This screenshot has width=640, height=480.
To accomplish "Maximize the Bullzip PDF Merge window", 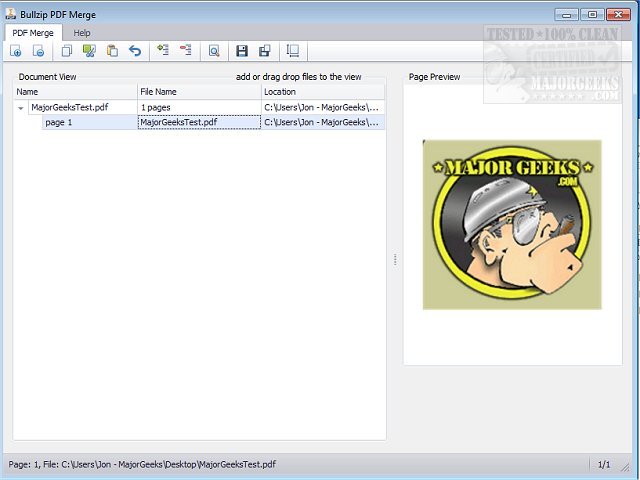I will tap(592, 15).
